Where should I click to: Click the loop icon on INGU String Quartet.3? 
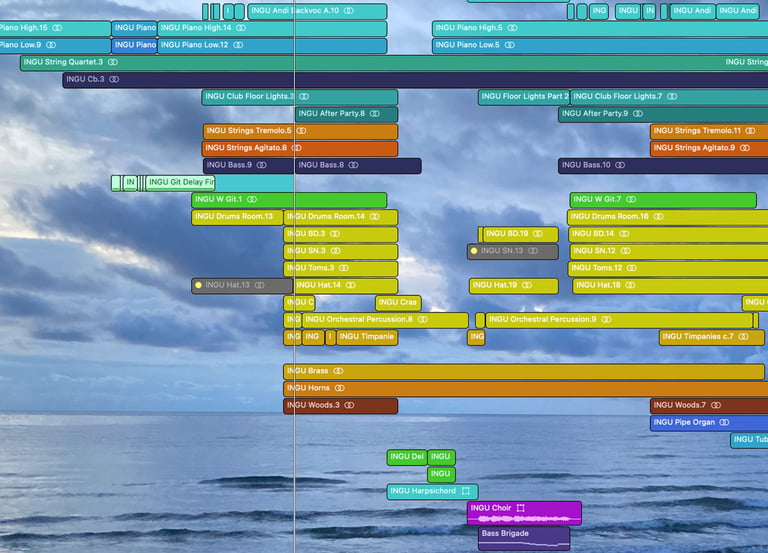click(113, 62)
